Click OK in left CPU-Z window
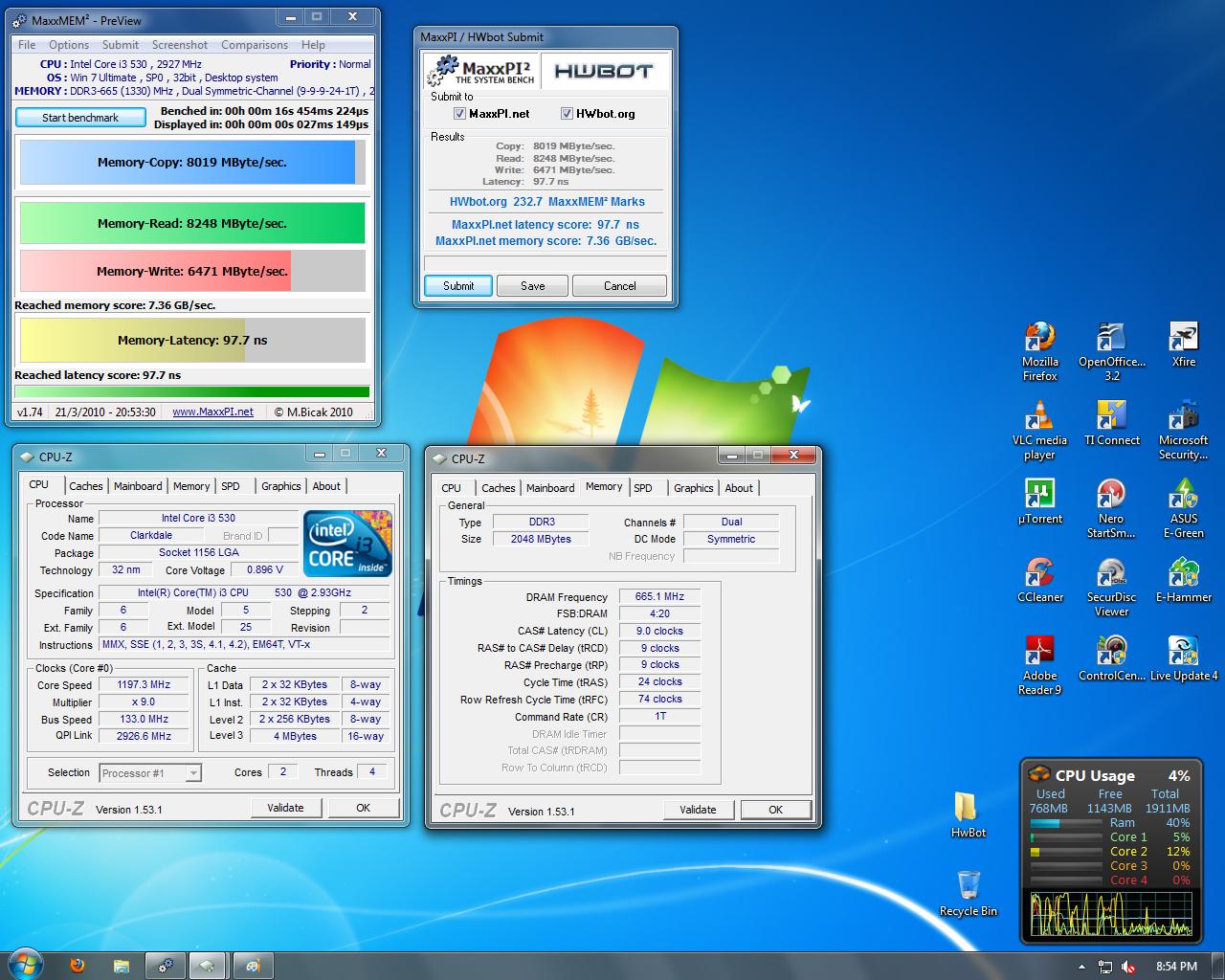Image resolution: width=1225 pixels, height=980 pixels. (363, 808)
